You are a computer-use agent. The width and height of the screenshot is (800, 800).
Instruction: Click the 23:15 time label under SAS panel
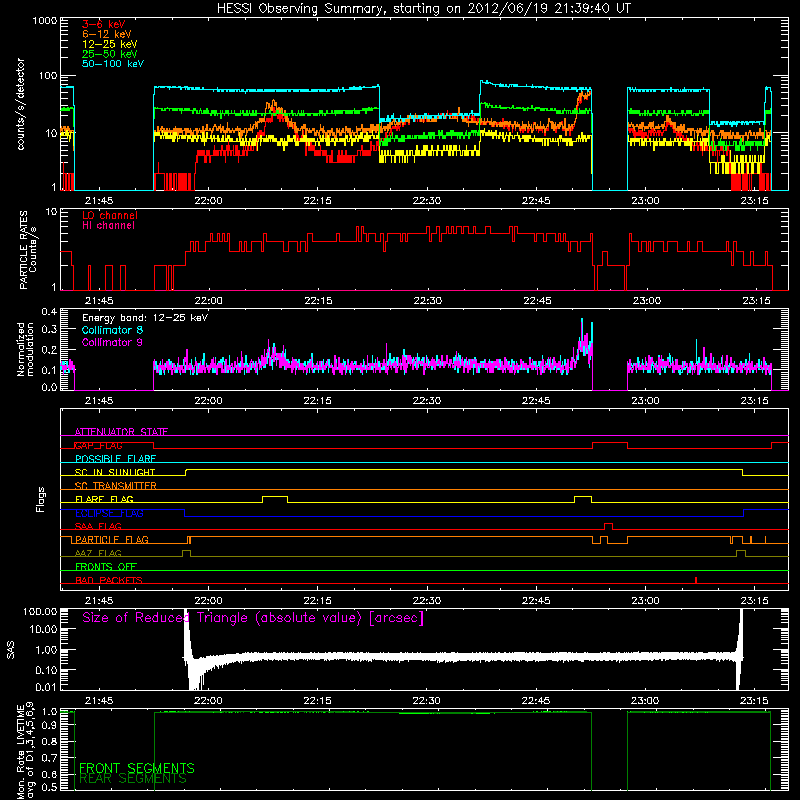coord(754,701)
